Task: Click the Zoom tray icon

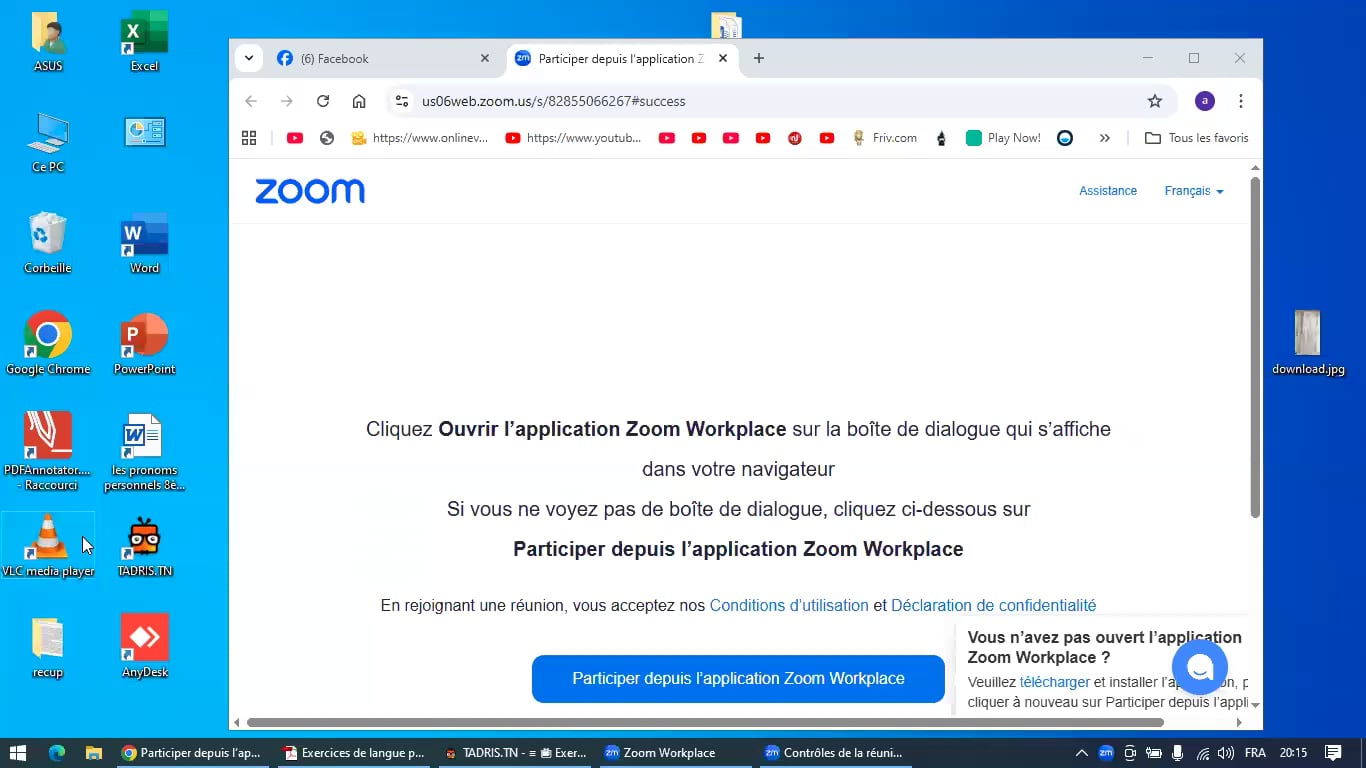Action: coord(1106,753)
